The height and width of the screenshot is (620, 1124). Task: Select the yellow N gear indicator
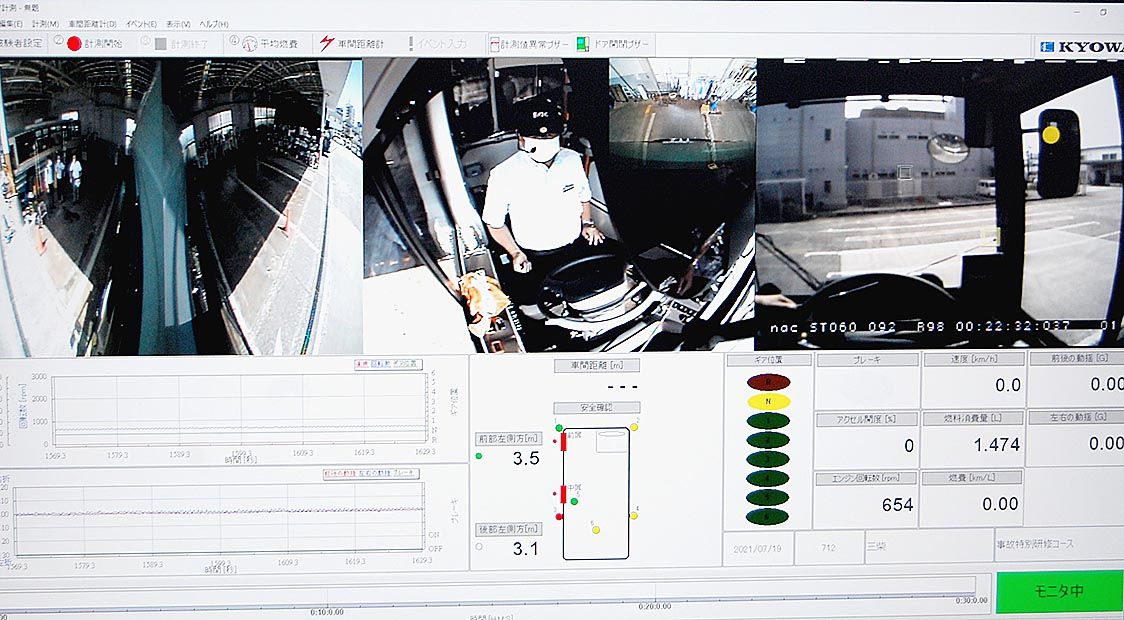(767, 401)
